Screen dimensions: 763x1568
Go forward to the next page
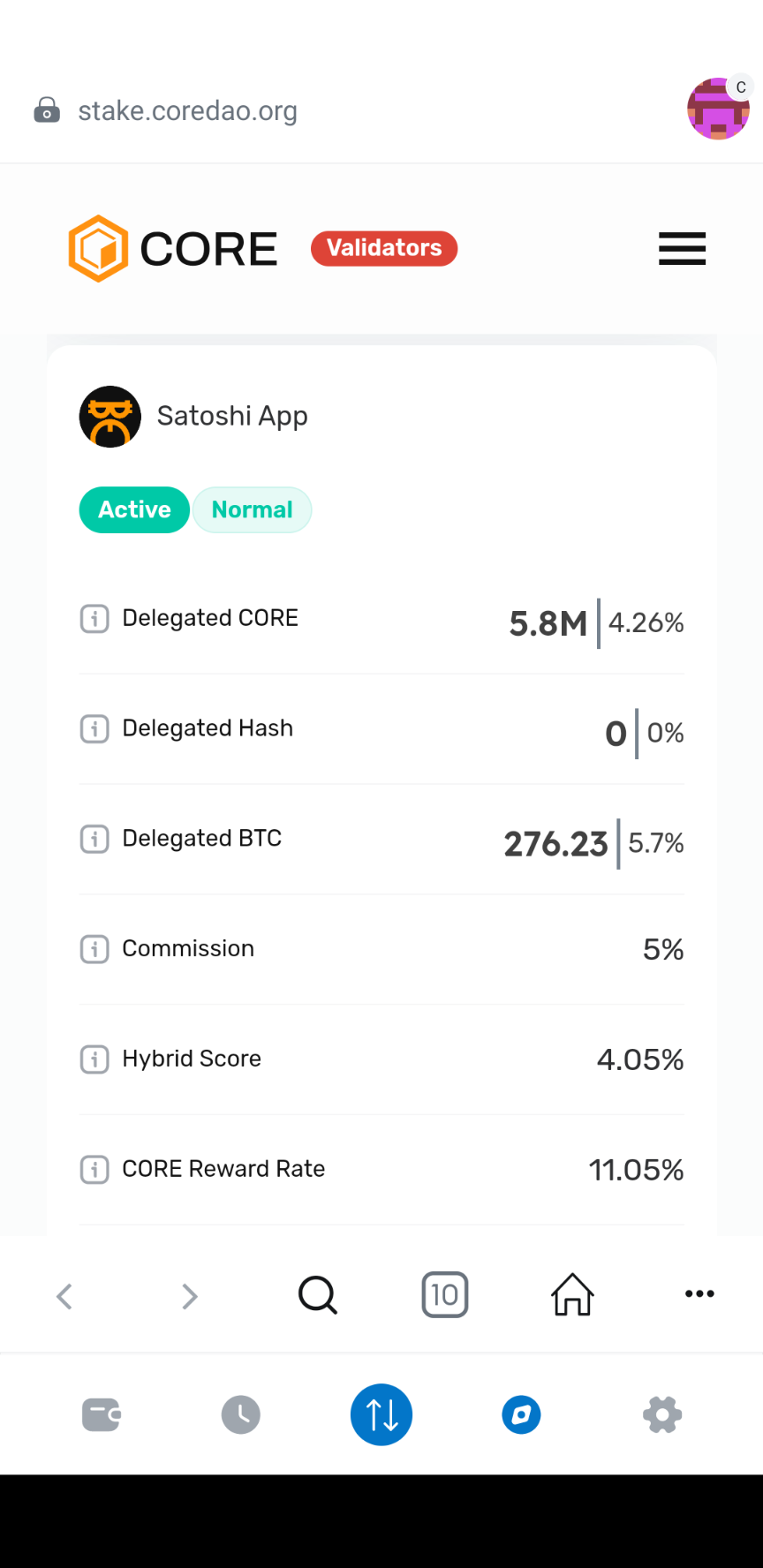pos(189,1296)
